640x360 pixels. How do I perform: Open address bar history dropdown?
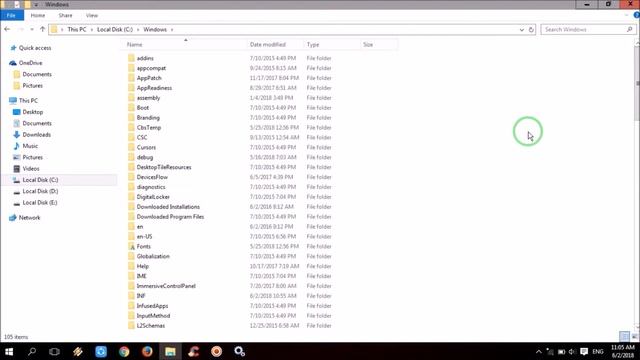coord(522,29)
